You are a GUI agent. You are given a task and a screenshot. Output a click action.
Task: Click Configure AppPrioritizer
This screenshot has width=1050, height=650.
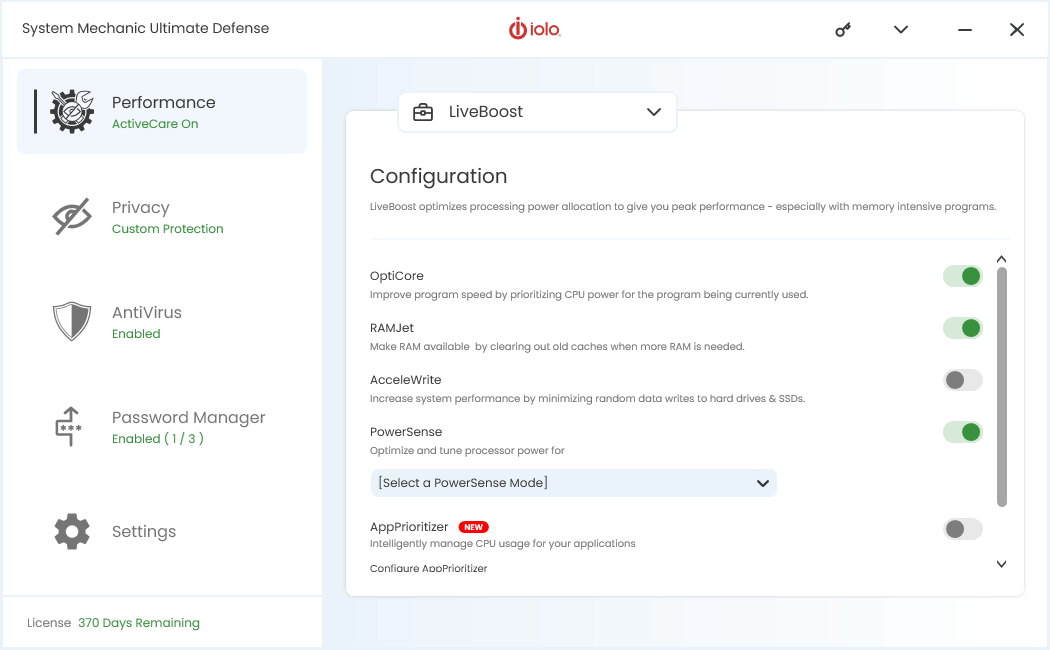[429, 567]
